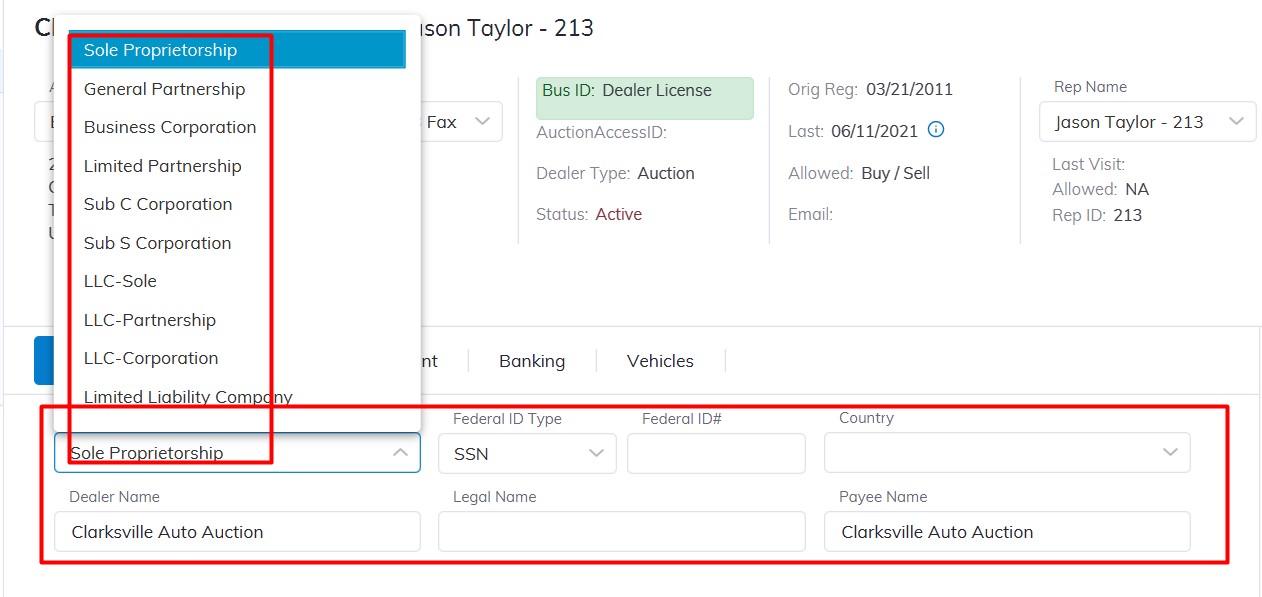Expand the Country dropdown

[x=1007, y=453]
